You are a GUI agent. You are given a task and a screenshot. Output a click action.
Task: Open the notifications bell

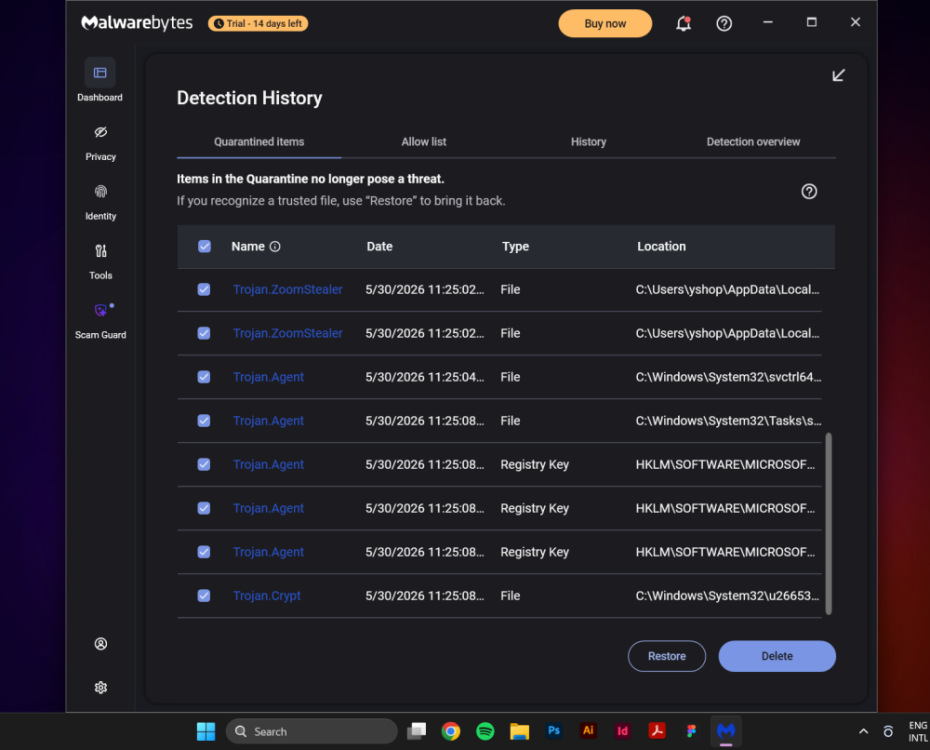[683, 24]
